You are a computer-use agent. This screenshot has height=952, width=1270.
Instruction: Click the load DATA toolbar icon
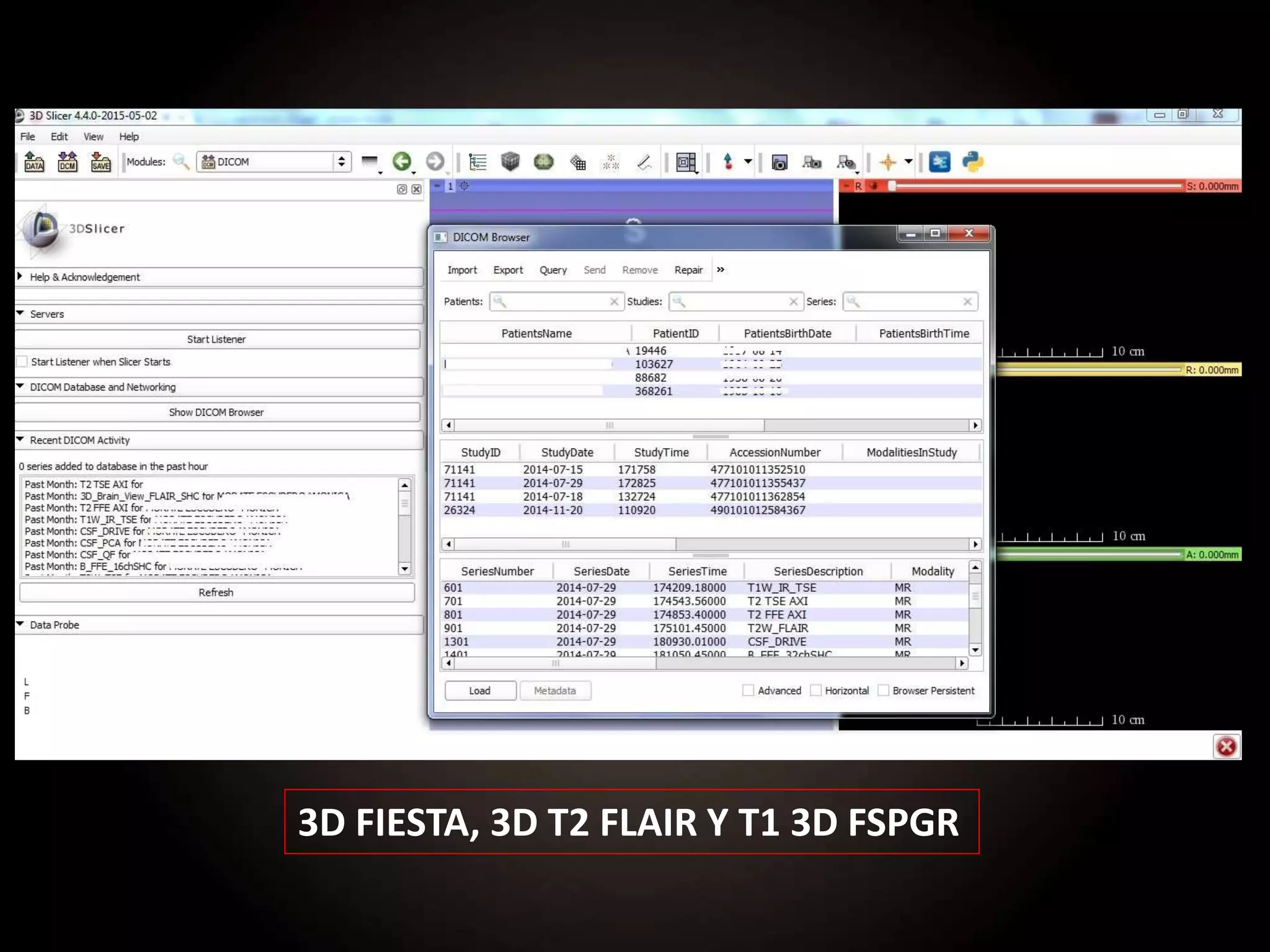(x=34, y=162)
